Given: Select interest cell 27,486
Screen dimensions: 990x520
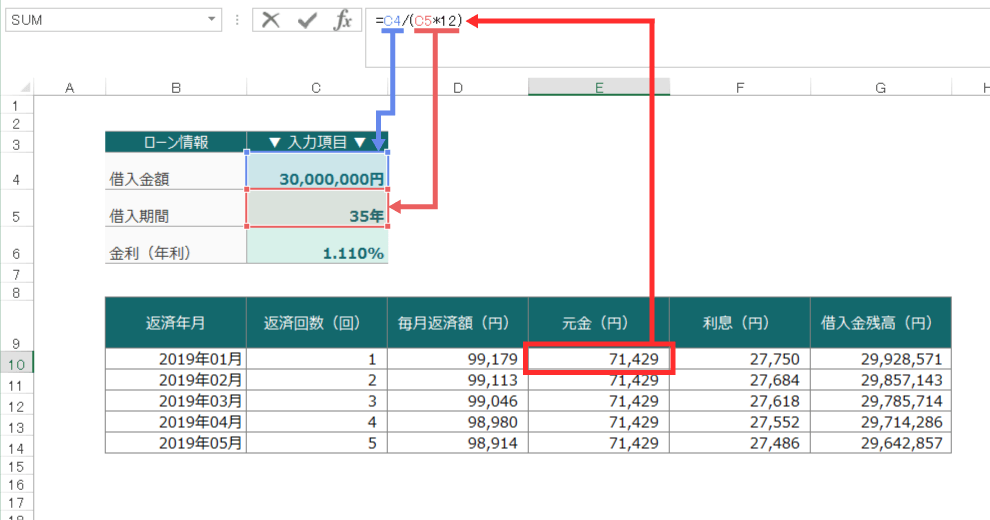Looking at the screenshot, I should [x=740, y=442].
